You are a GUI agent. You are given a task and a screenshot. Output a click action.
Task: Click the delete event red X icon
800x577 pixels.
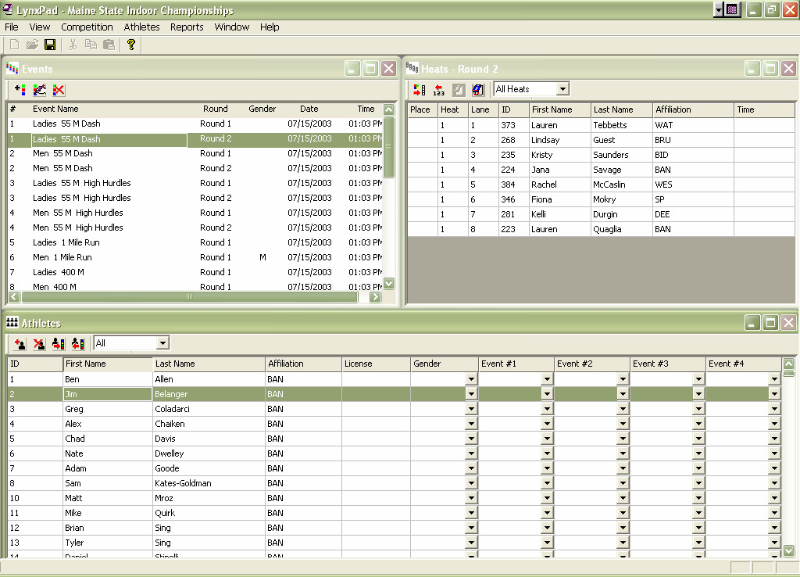click(x=59, y=90)
